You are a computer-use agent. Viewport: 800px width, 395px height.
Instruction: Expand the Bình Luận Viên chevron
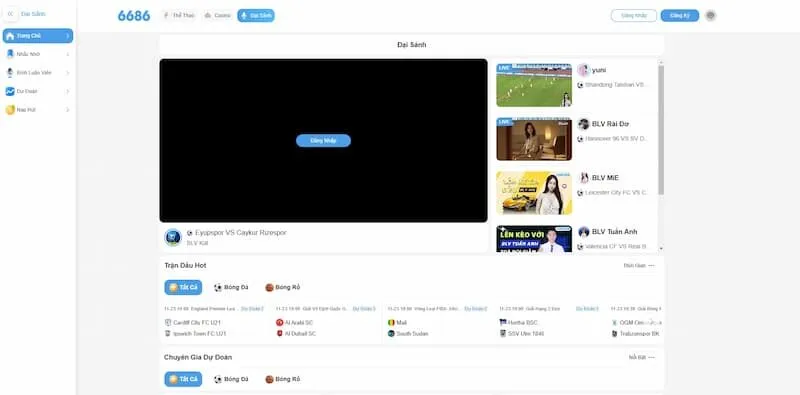[x=67, y=72]
